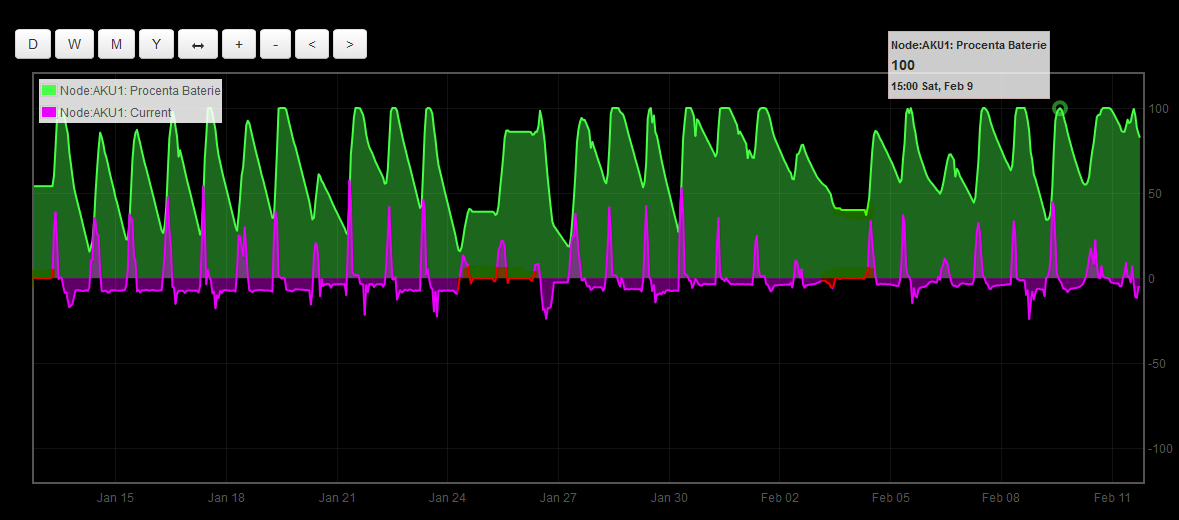Viewport: 1179px width, 520px height.
Task: Pan left using the < arrow icon
Action: click(312, 44)
